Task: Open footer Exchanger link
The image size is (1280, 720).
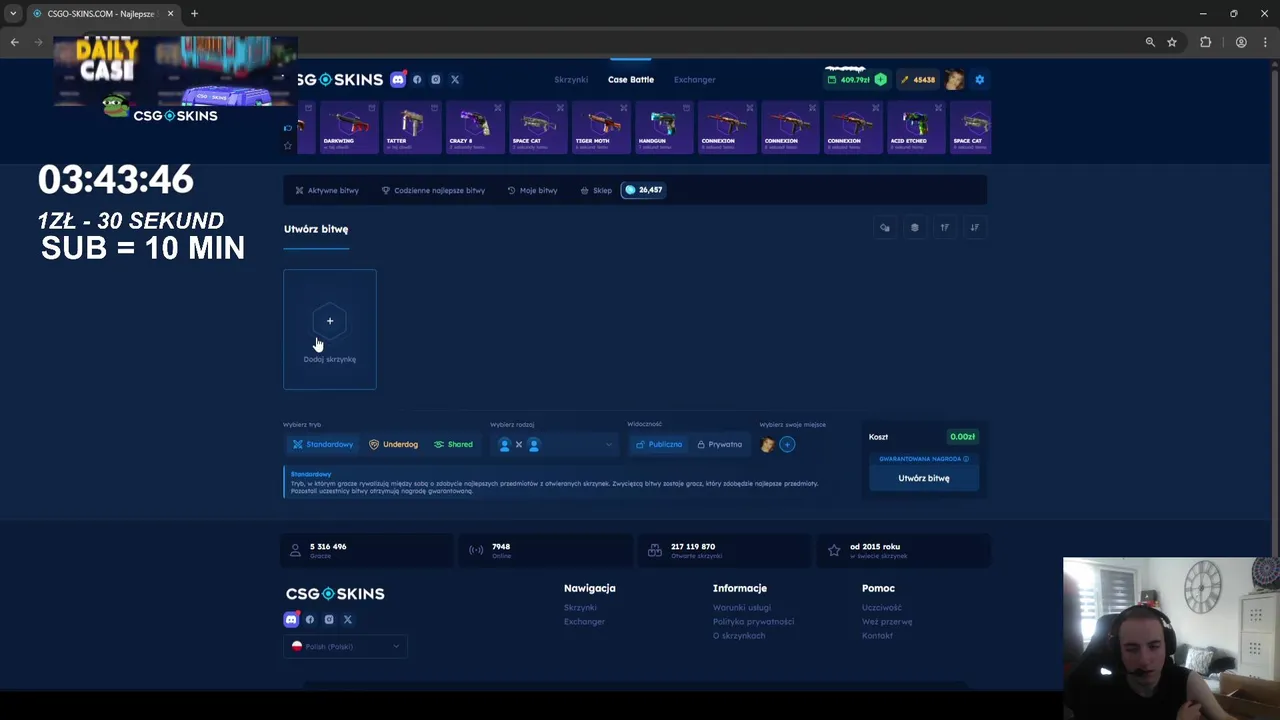Action: [x=584, y=621]
